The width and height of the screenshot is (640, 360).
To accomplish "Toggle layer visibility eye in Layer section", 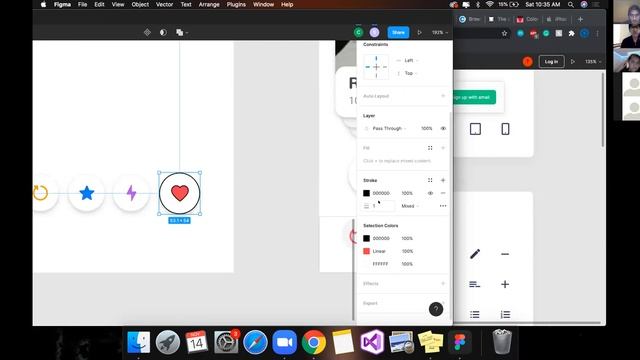I will coord(443,128).
